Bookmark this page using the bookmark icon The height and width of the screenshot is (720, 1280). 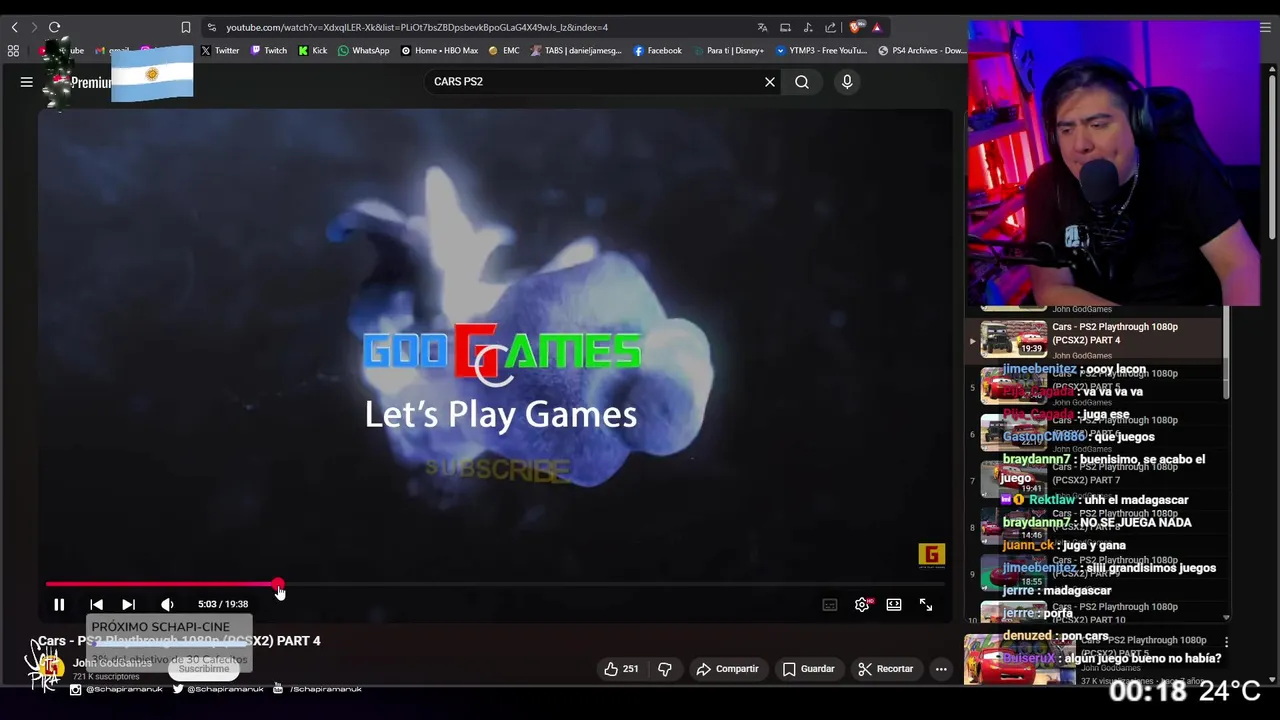click(x=186, y=27)
